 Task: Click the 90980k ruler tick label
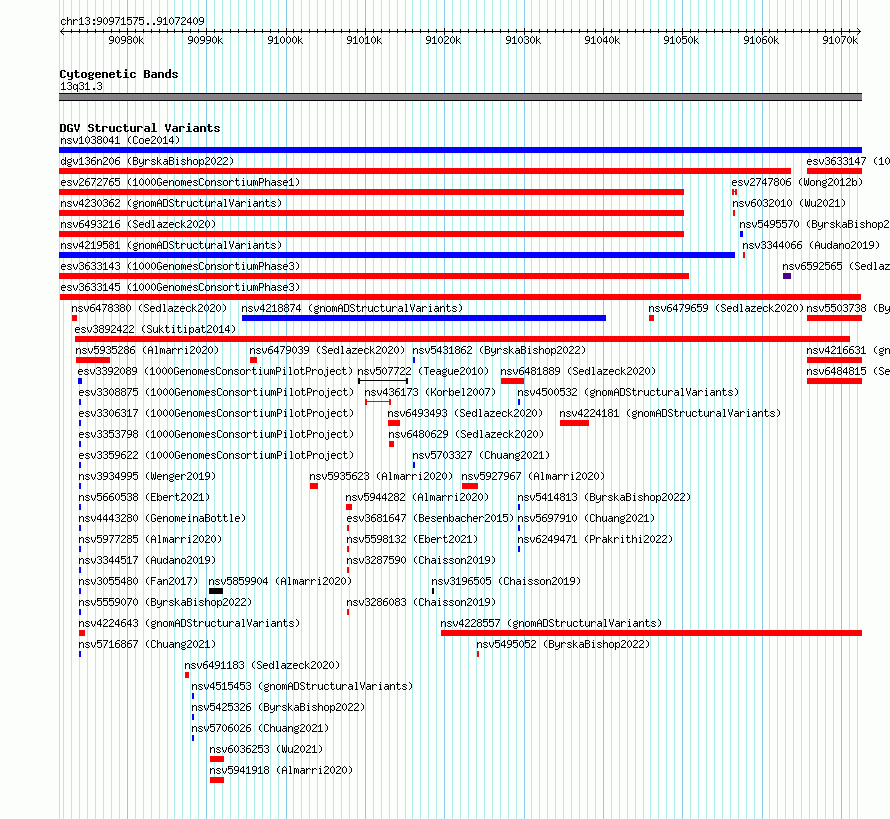click(x=126, y=40)
